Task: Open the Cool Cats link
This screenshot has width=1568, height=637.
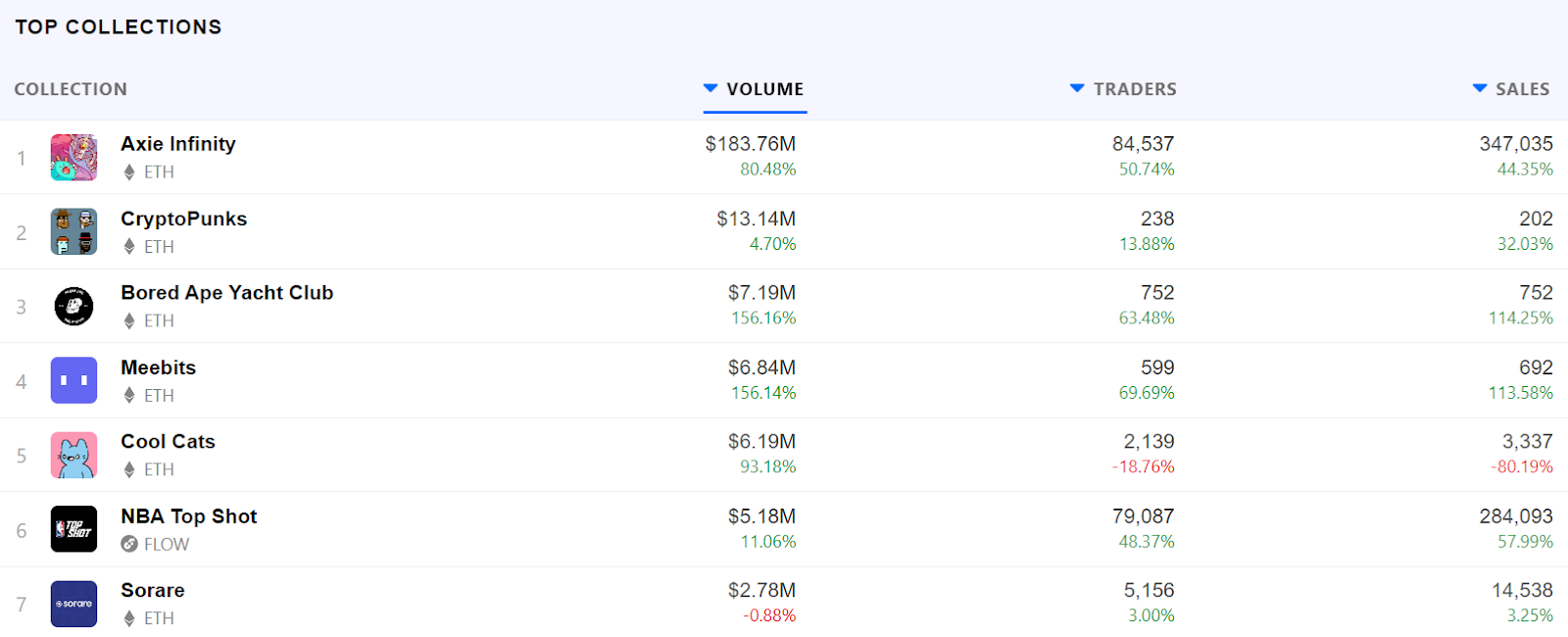Action: click(168, 442)
